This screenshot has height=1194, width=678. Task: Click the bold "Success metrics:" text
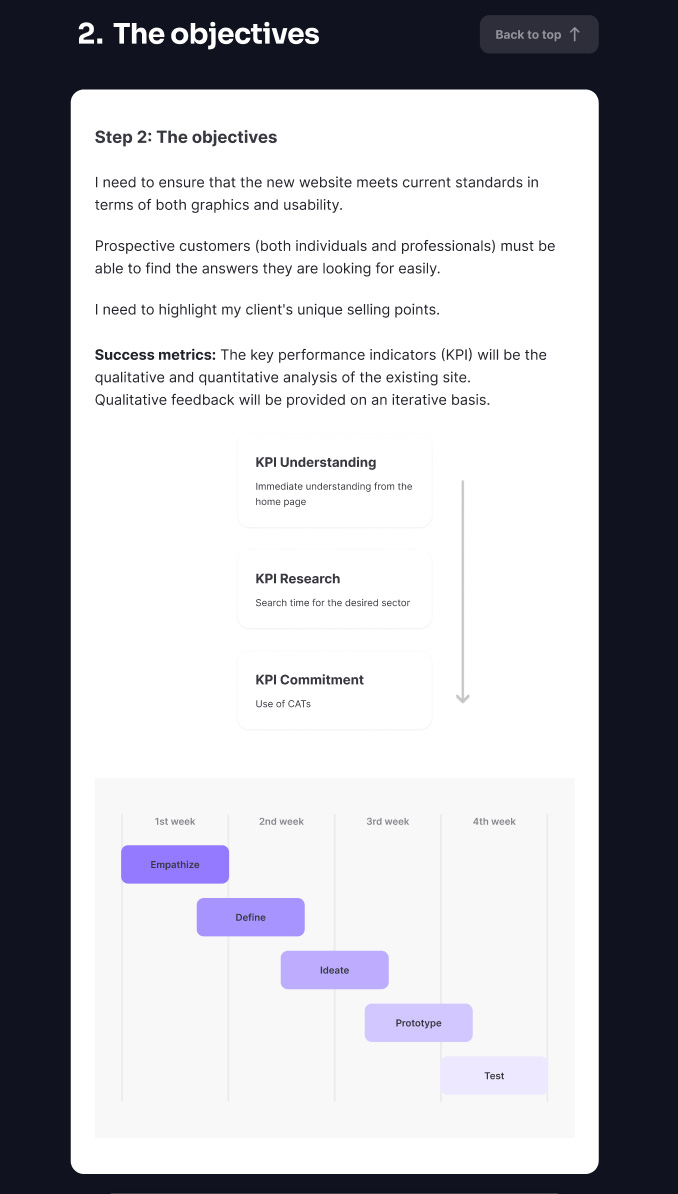(155, 355)
